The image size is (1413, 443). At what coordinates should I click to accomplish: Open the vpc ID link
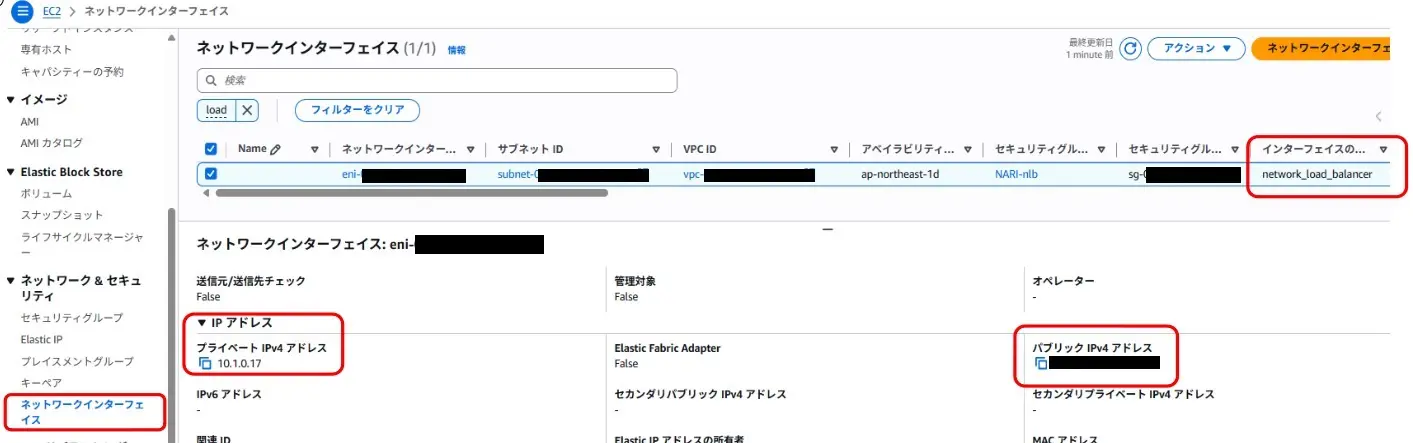click(x=748, y=174)
